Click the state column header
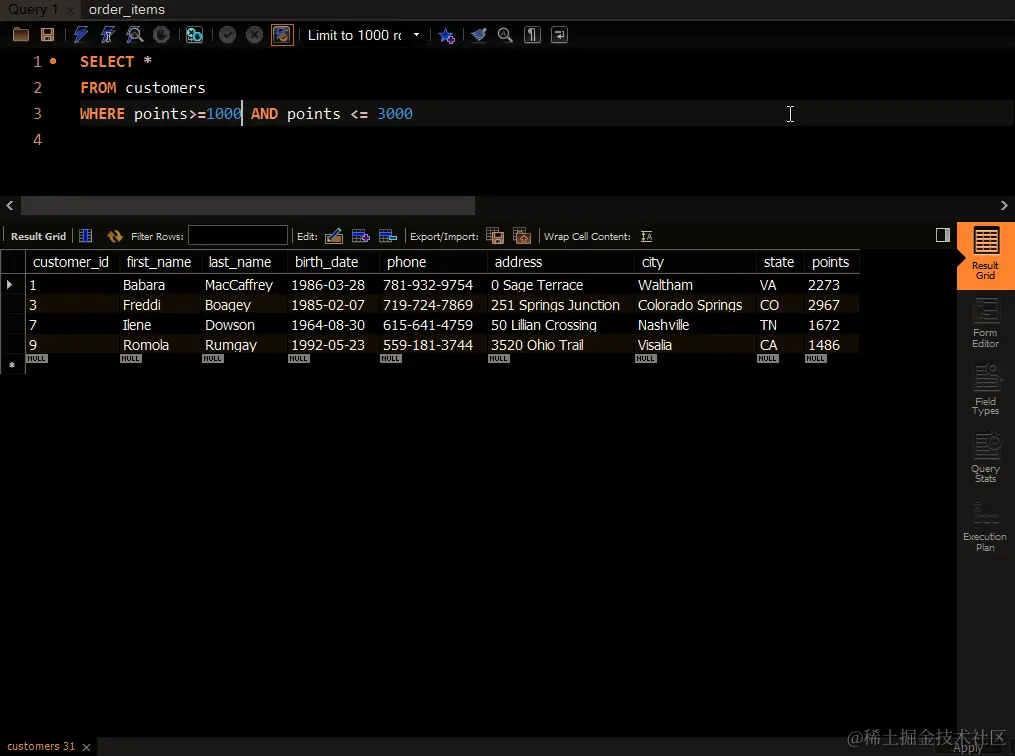The image size is (1015, 756). click(779, 262)
